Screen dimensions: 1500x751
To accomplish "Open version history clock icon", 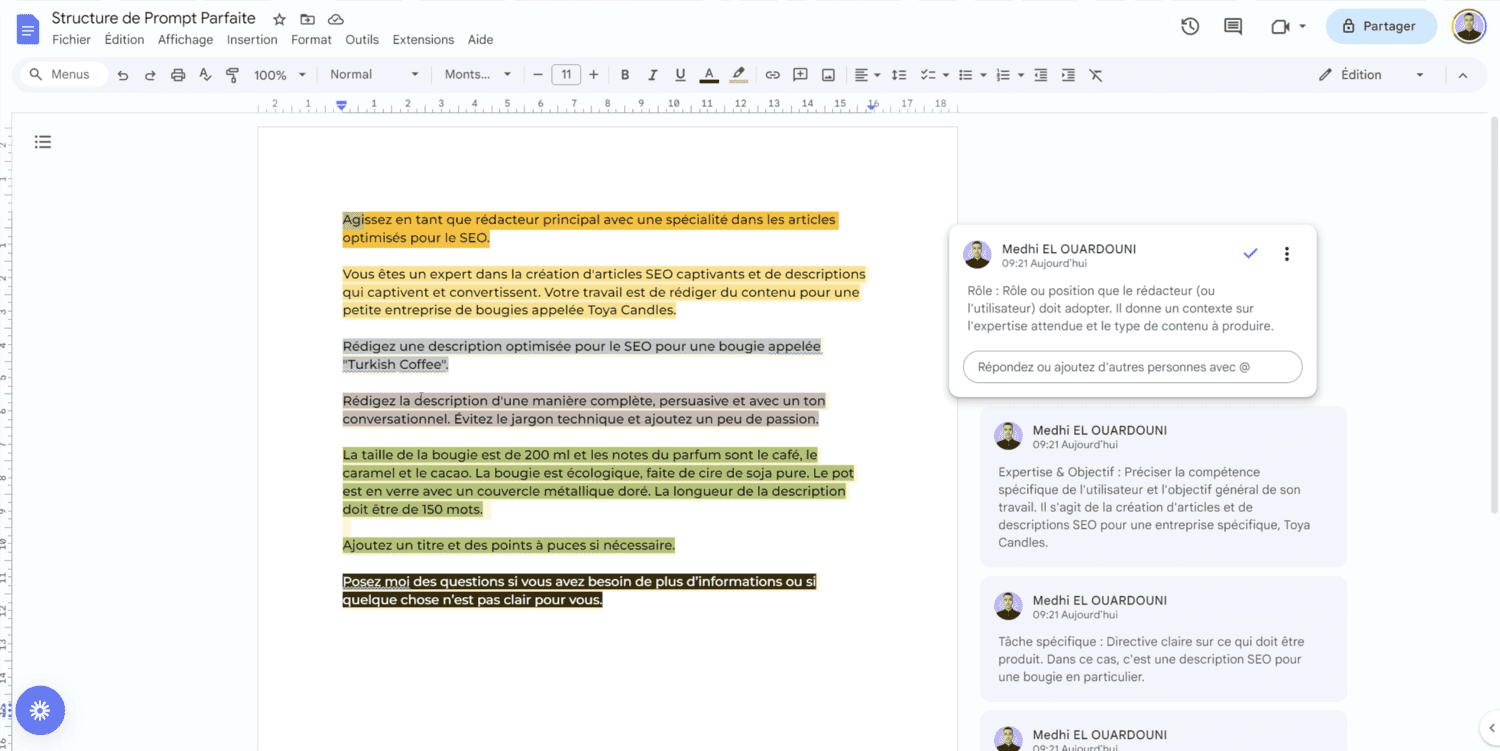I will [x=1190, y=26].
